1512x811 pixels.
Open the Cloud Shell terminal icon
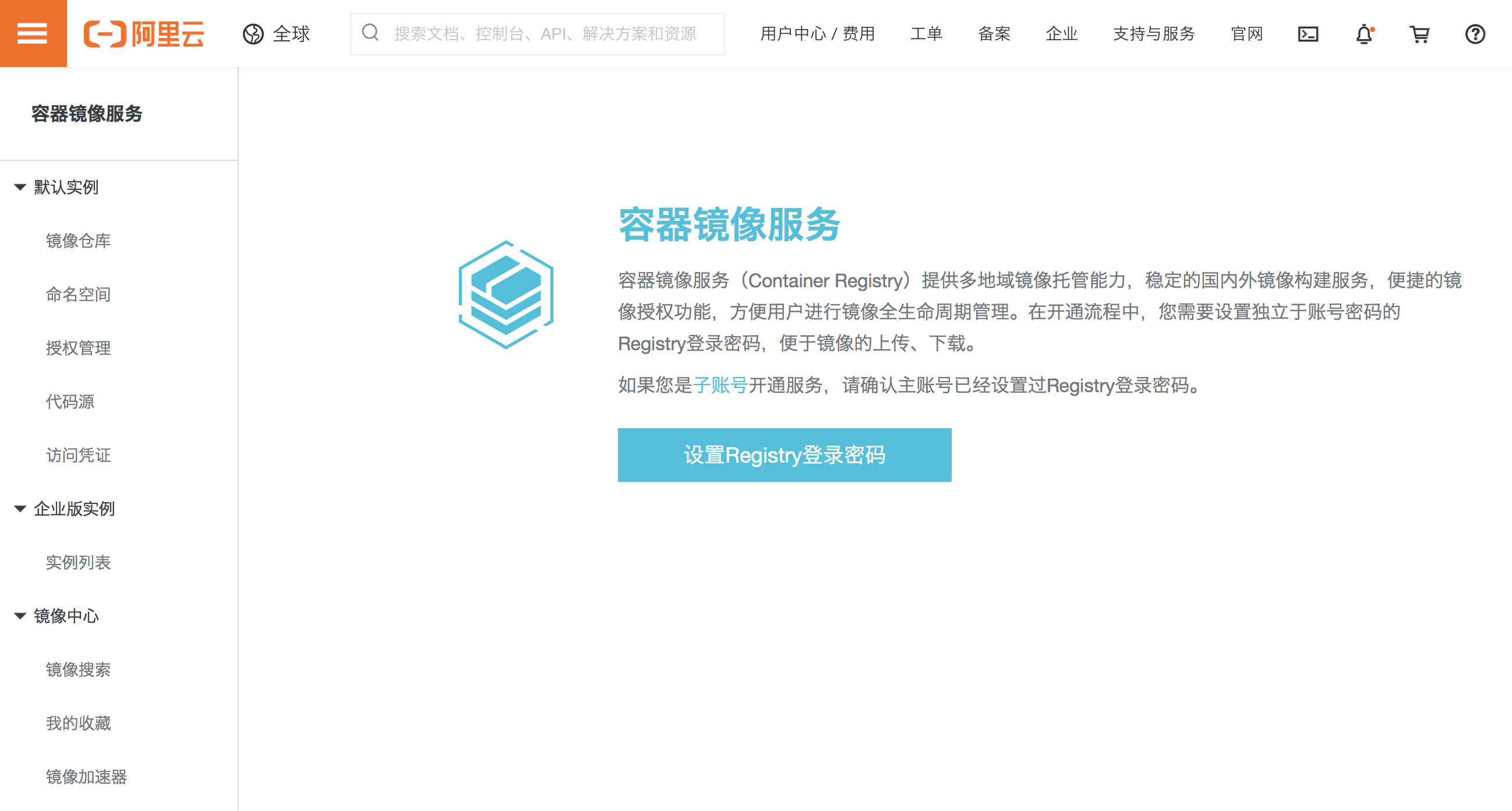[1308, 34]
